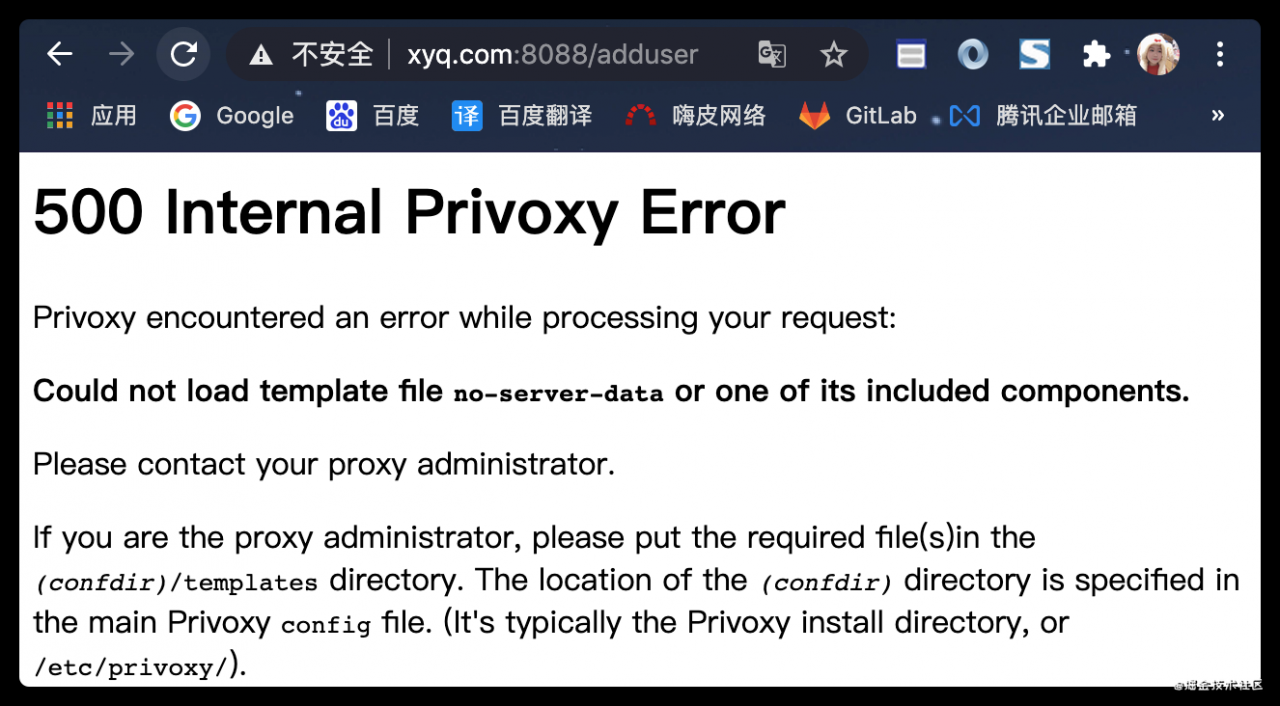Click the xyq.com:8088/adduser address field

pyautogui.click(x=552, y=54)
